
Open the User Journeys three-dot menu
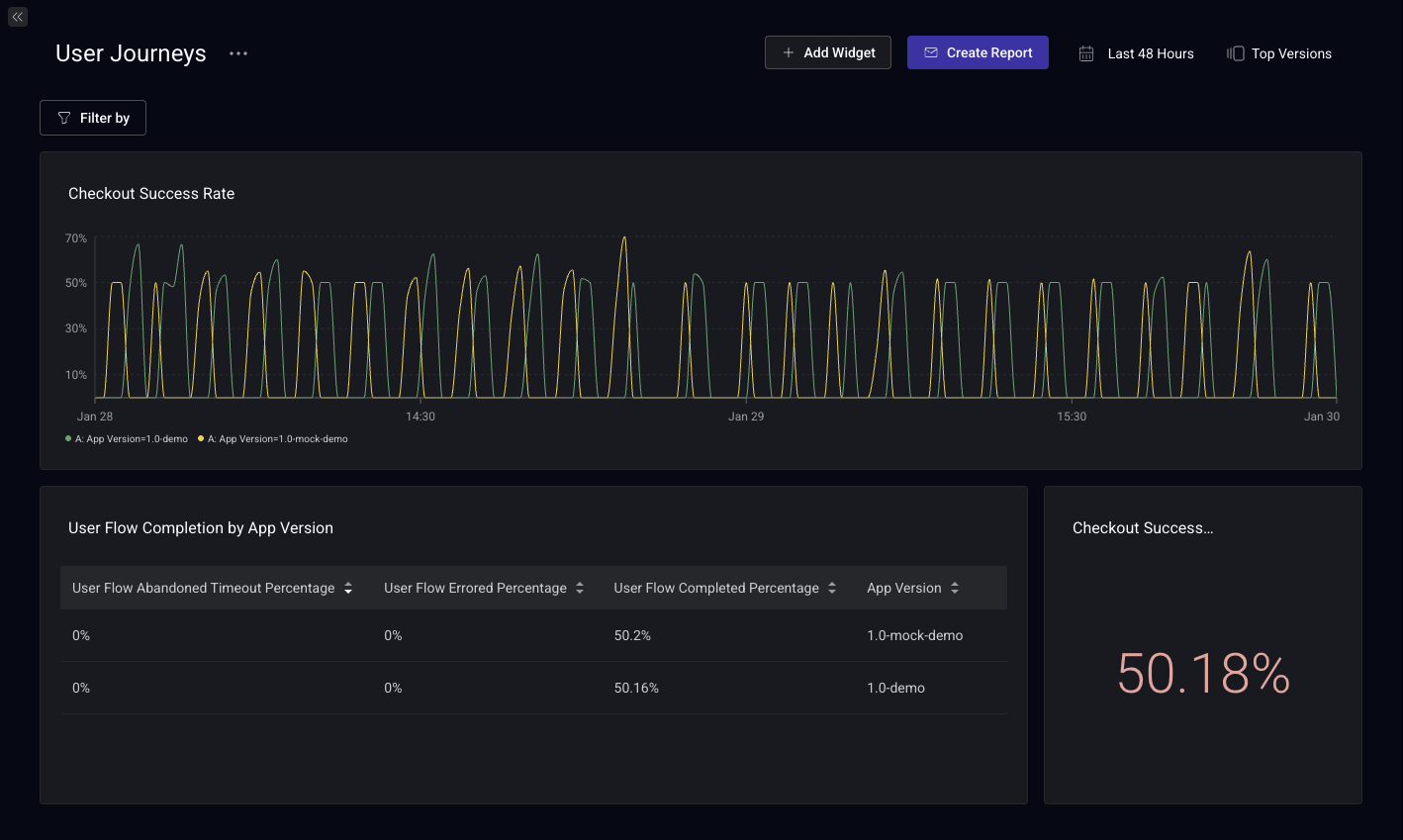pos(238,53)
